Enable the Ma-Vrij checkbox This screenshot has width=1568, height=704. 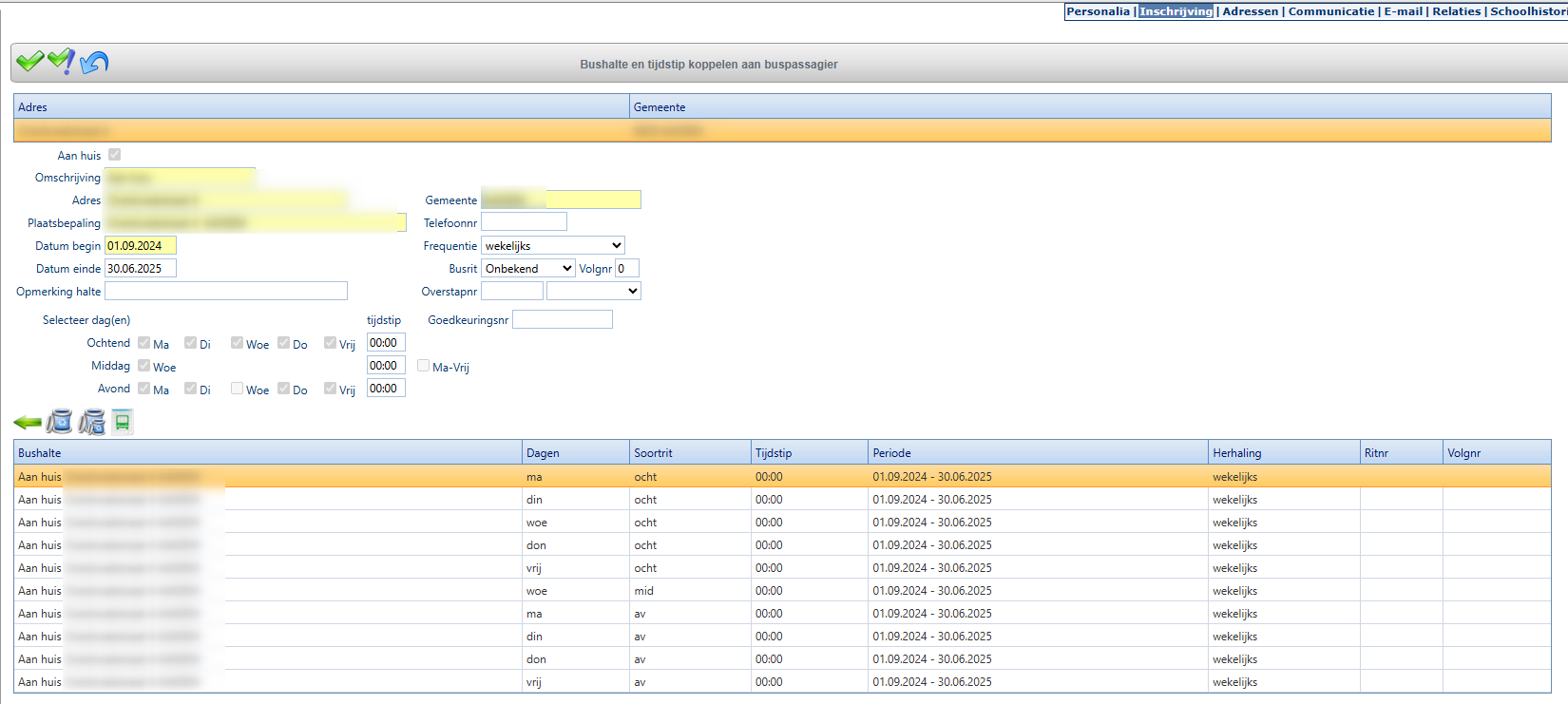point(423,366)
